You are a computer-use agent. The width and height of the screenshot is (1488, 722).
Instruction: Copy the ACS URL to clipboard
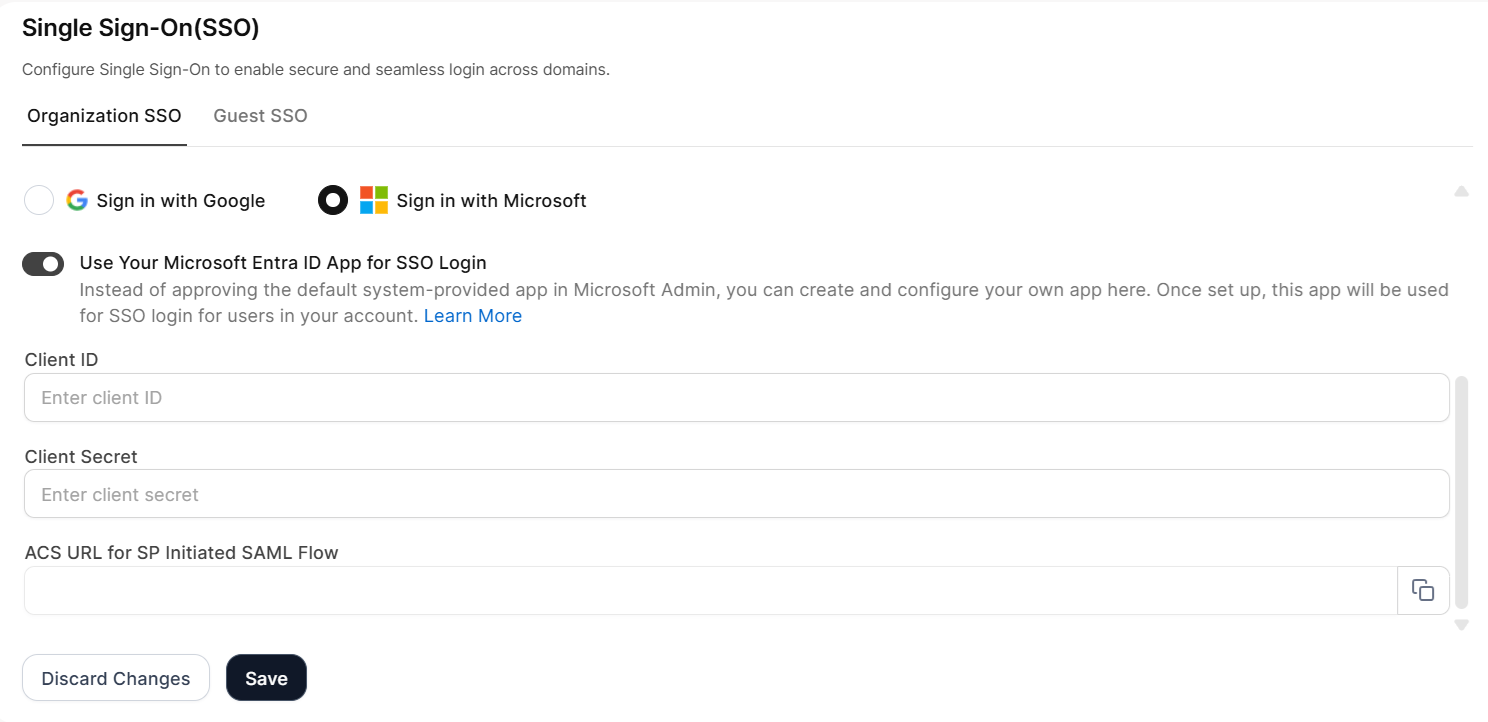pos(1422,590)
